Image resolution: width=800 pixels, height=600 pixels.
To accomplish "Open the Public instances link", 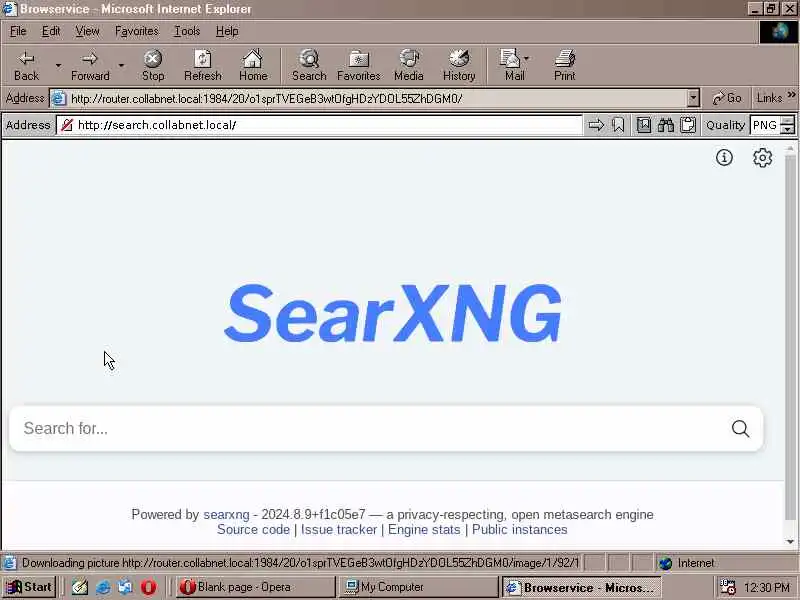I will pyautogui.click(x=519, y=530).
